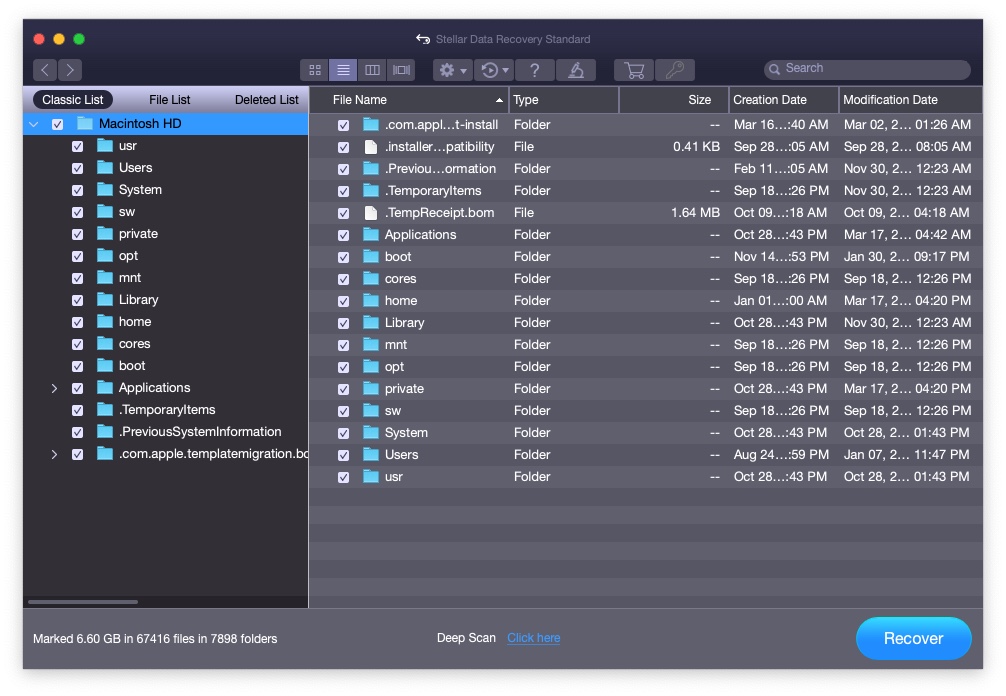Click the Stellar back-arrow logo in title bar
The height and width of the screenshot is (696, 1006).
(x=423, y=39)
